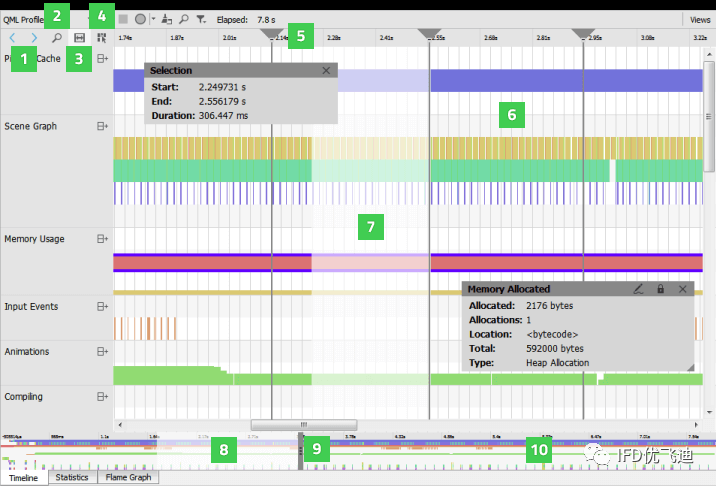Click the record circle button
Viewport: 716px width, 486px height.
pos(140,19)
